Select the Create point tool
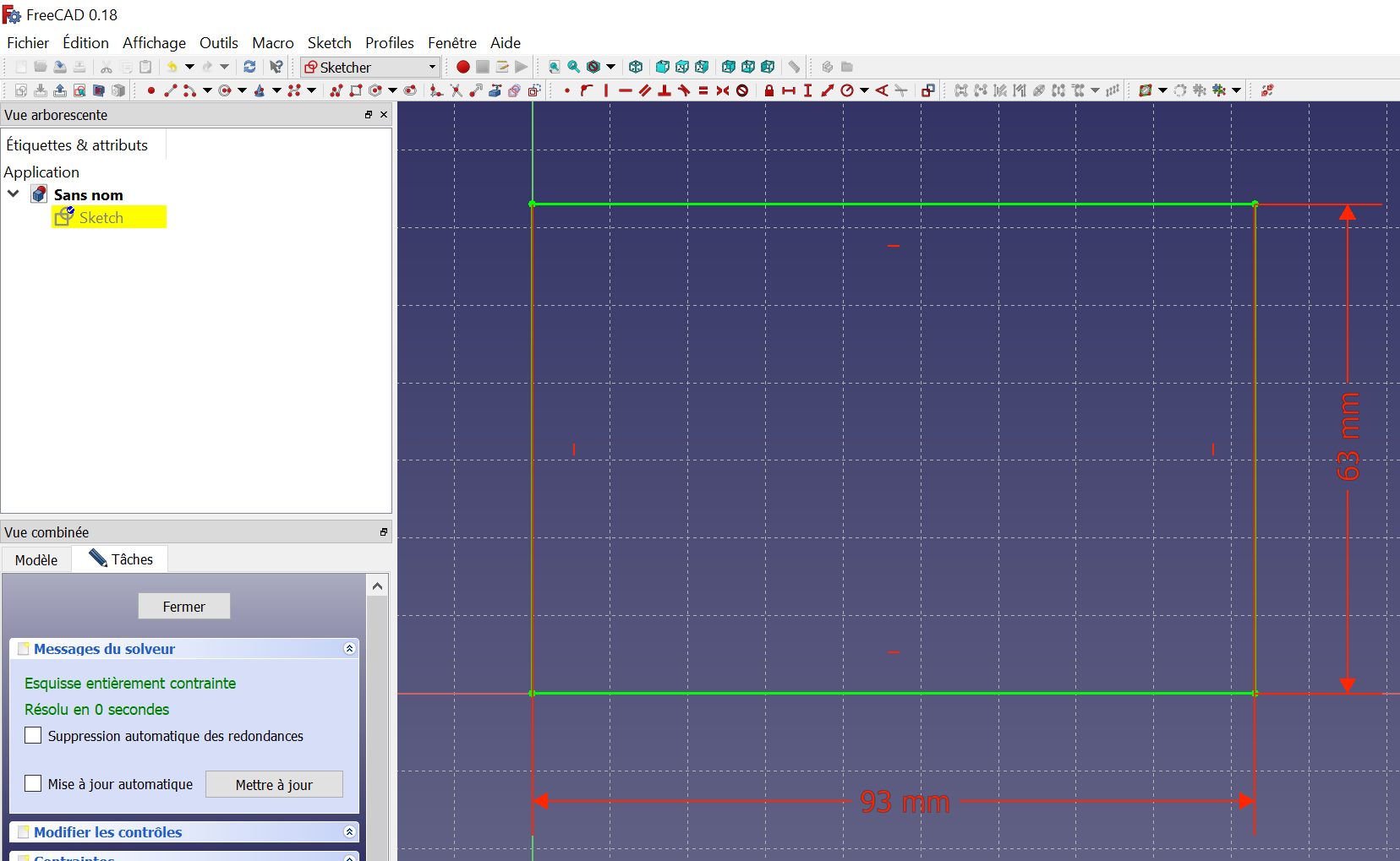 tap(150, 90)
